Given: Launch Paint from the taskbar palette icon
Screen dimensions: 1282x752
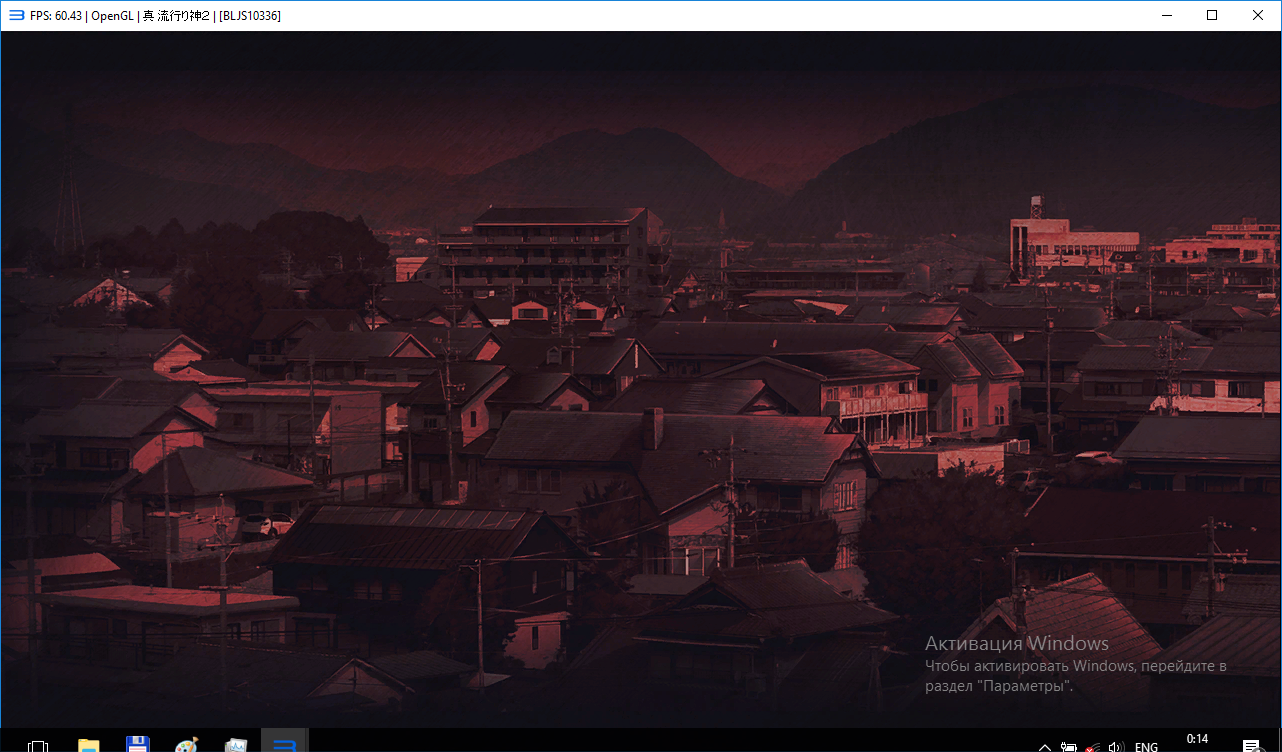Looking at the screenshot, I should tap(186, 744).
